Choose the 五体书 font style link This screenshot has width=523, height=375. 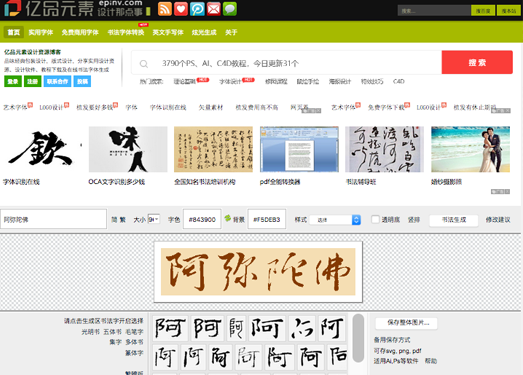tap(112, 332)
